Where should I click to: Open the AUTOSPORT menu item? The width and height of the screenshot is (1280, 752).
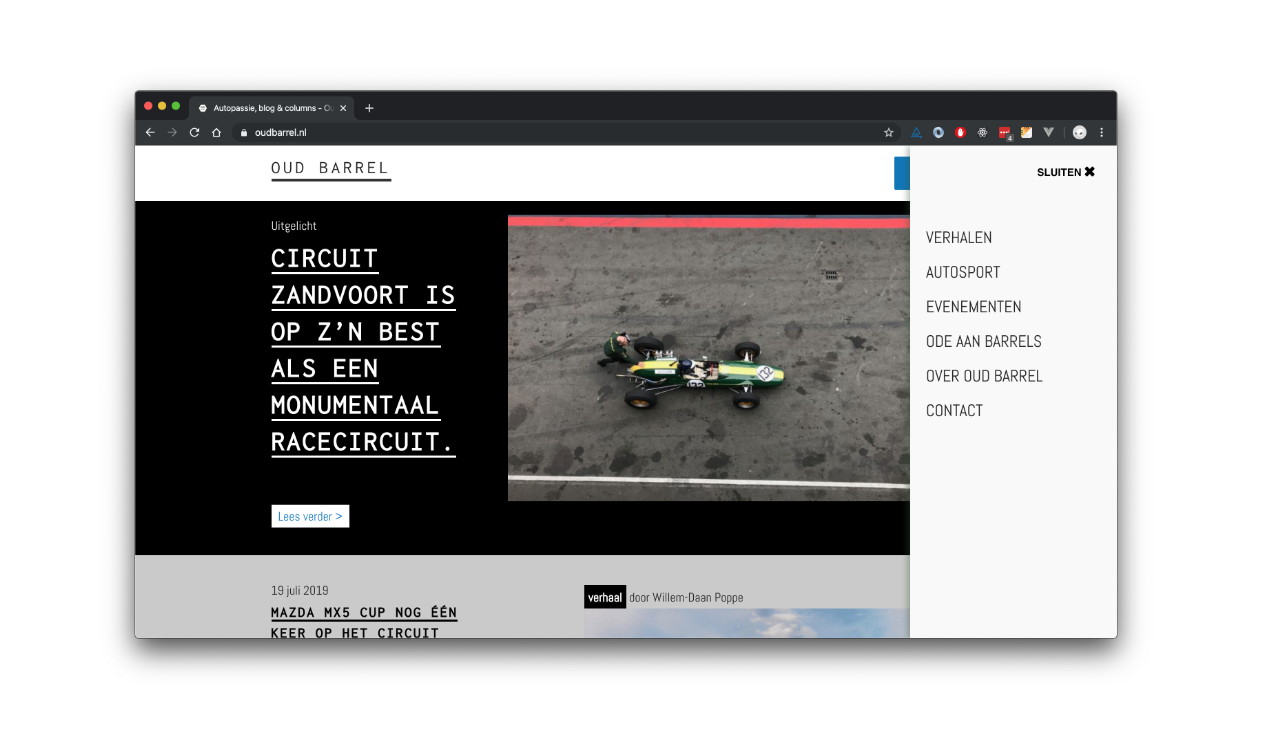(x=963, y=272)
